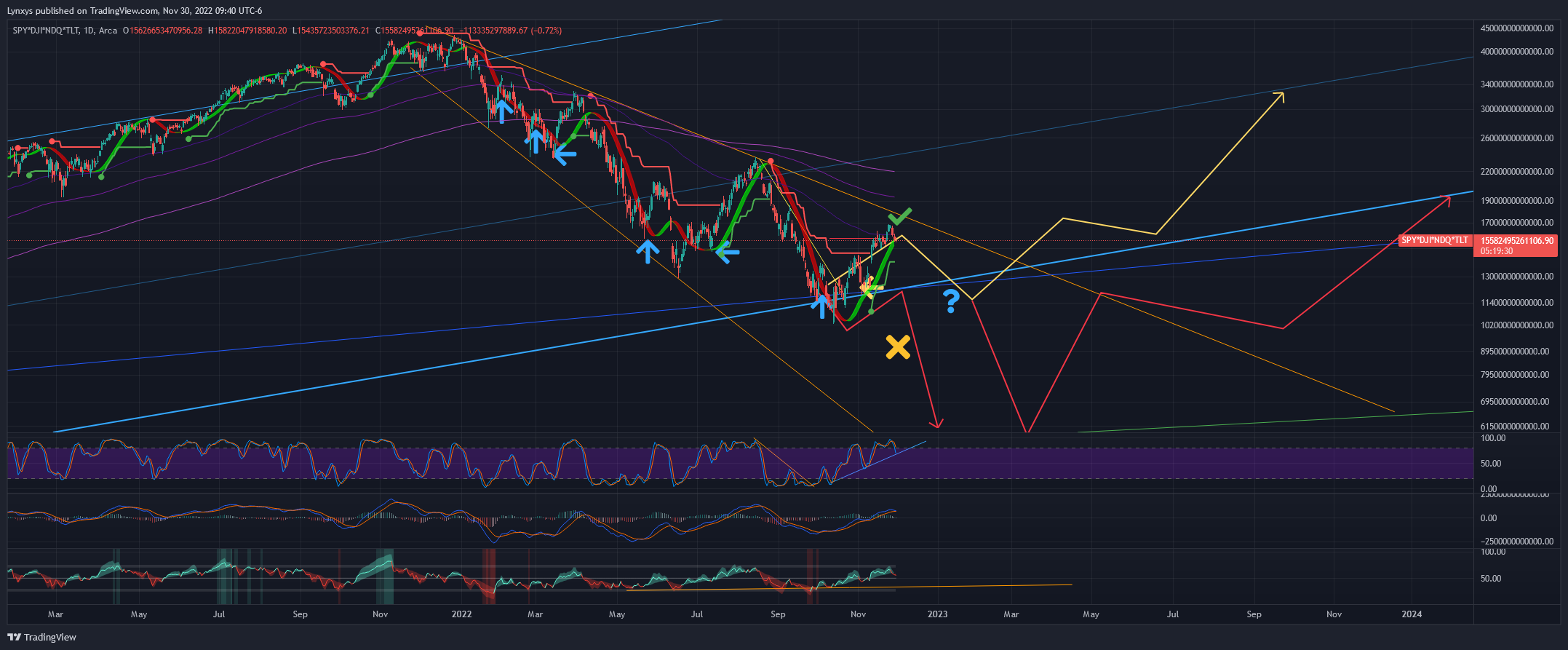
Task: Click the Nov label just before 2024
Action: click(1334, 614)
